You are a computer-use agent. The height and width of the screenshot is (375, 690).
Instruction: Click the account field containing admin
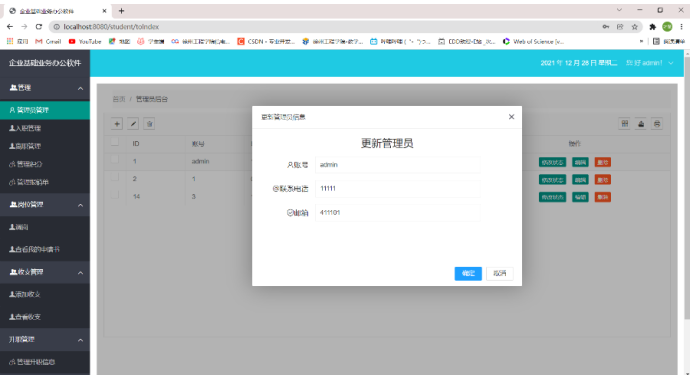(397, 165)
